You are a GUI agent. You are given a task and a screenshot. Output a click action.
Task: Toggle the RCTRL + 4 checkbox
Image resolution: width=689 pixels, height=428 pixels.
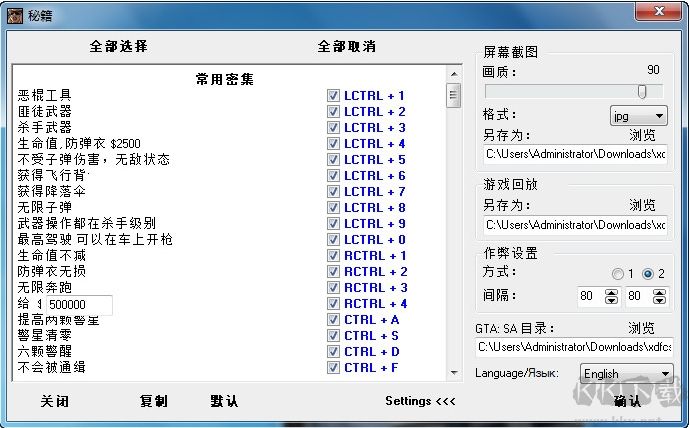[333, 304]
